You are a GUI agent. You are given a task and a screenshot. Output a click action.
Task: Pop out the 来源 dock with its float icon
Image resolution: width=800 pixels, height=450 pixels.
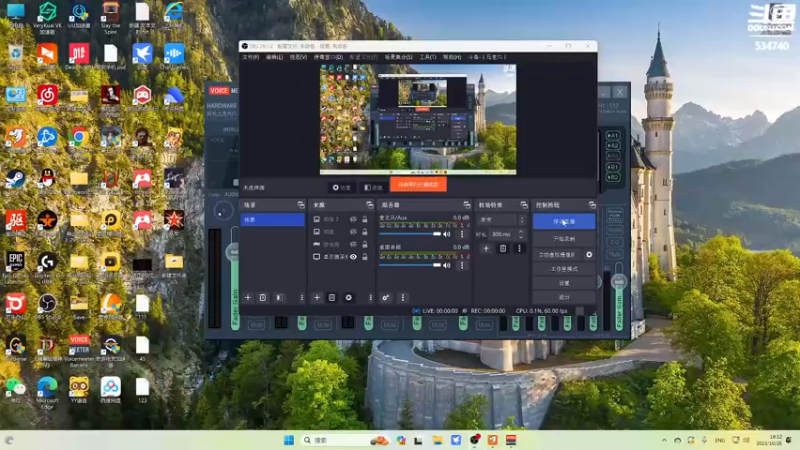[370, 205]
